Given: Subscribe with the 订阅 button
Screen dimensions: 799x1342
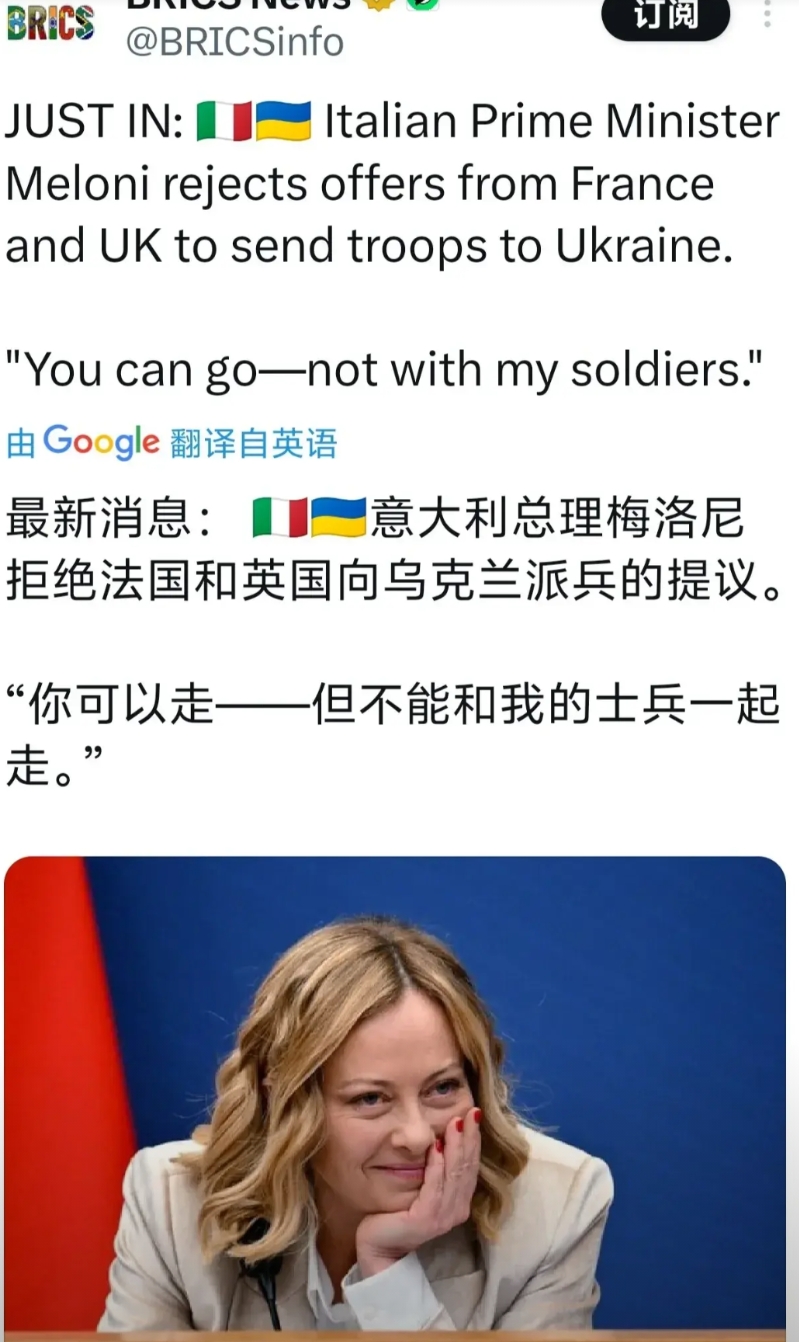Looking at the screenshot, I should (x=666, y=16).
